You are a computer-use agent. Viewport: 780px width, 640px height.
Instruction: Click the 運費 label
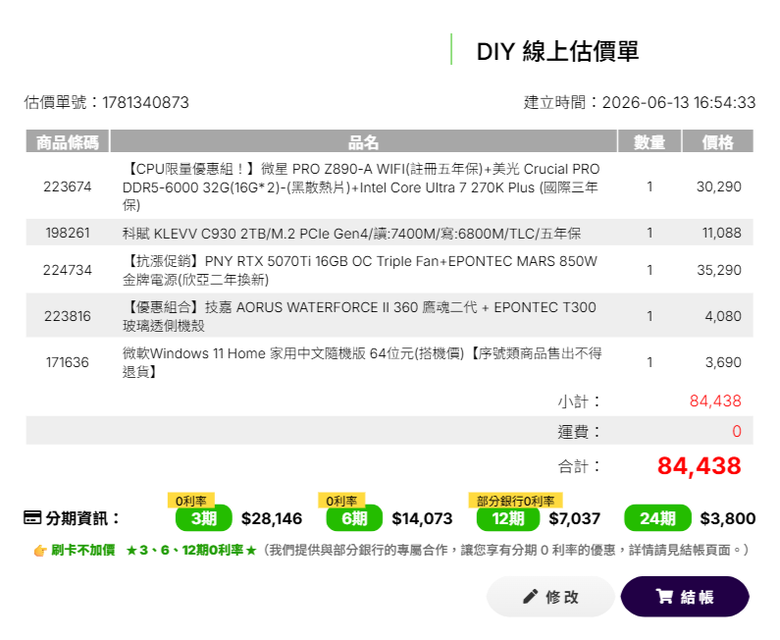tap(579, 432)
